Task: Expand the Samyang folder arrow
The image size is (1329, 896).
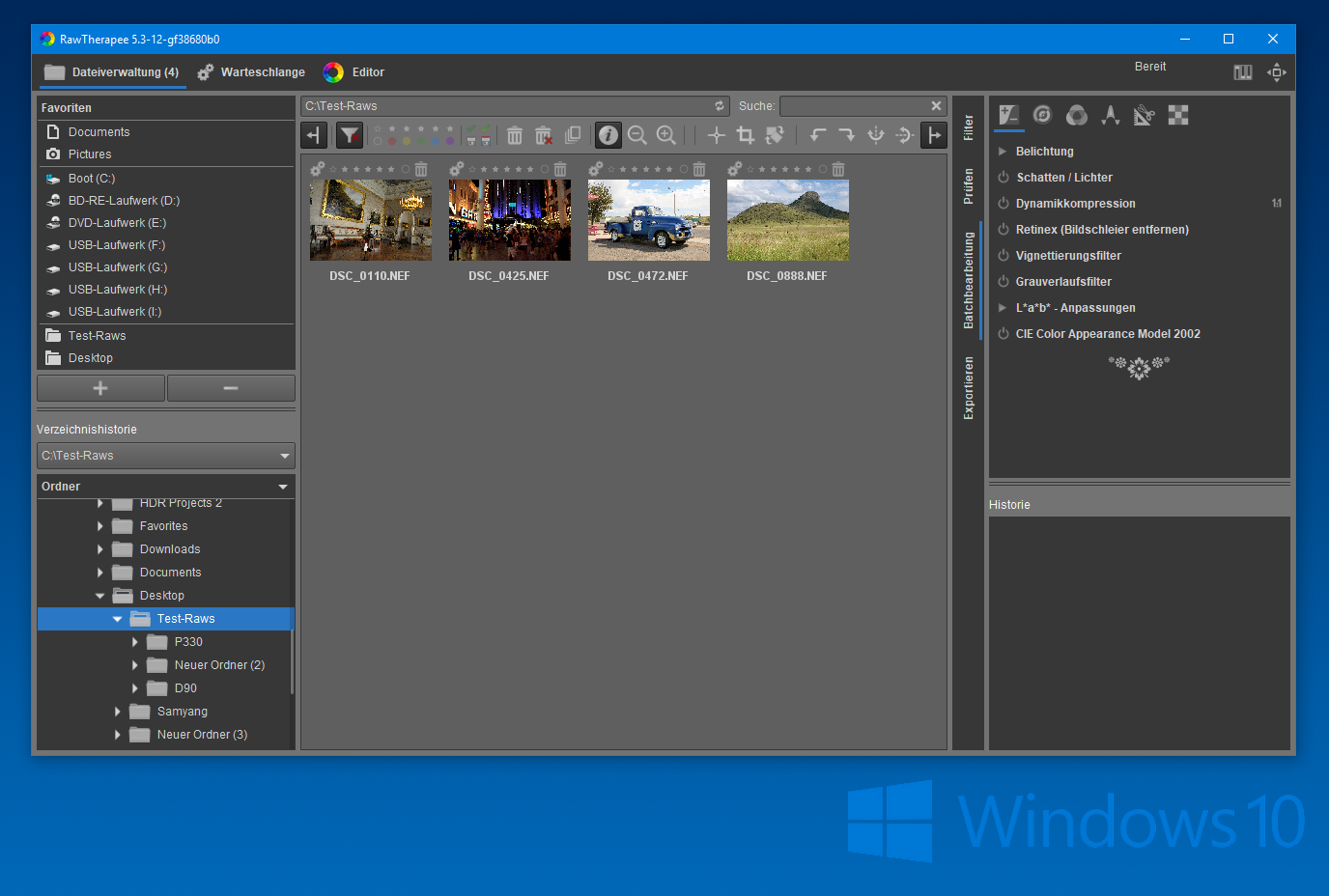Action: (x=118, y=712)
